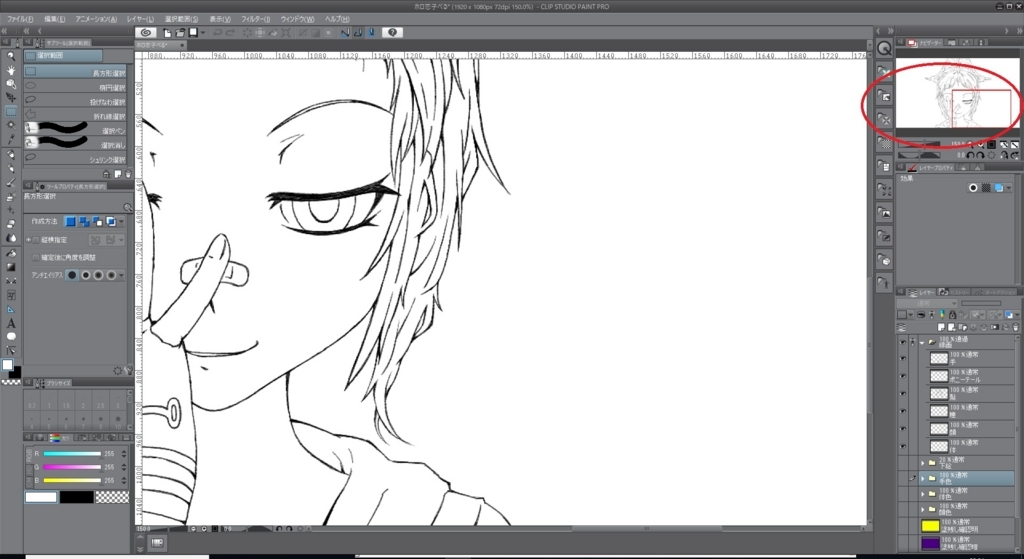Select the Ruler tool
The image size is (1024, 559).
point(11,310)
